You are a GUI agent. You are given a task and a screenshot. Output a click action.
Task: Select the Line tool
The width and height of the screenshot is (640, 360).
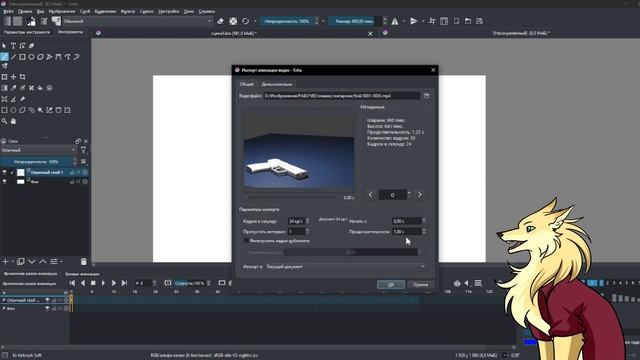point(13,57)
